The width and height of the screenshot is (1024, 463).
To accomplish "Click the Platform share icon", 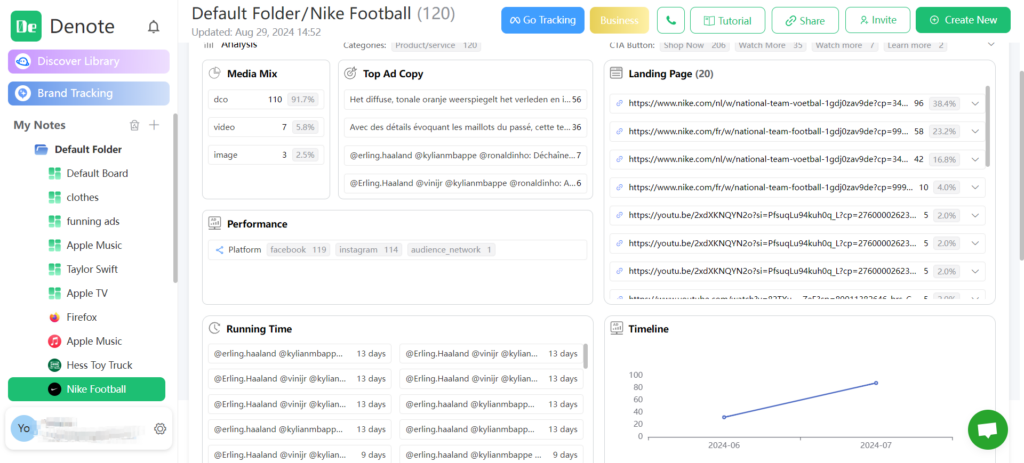I will click(219, 249).
